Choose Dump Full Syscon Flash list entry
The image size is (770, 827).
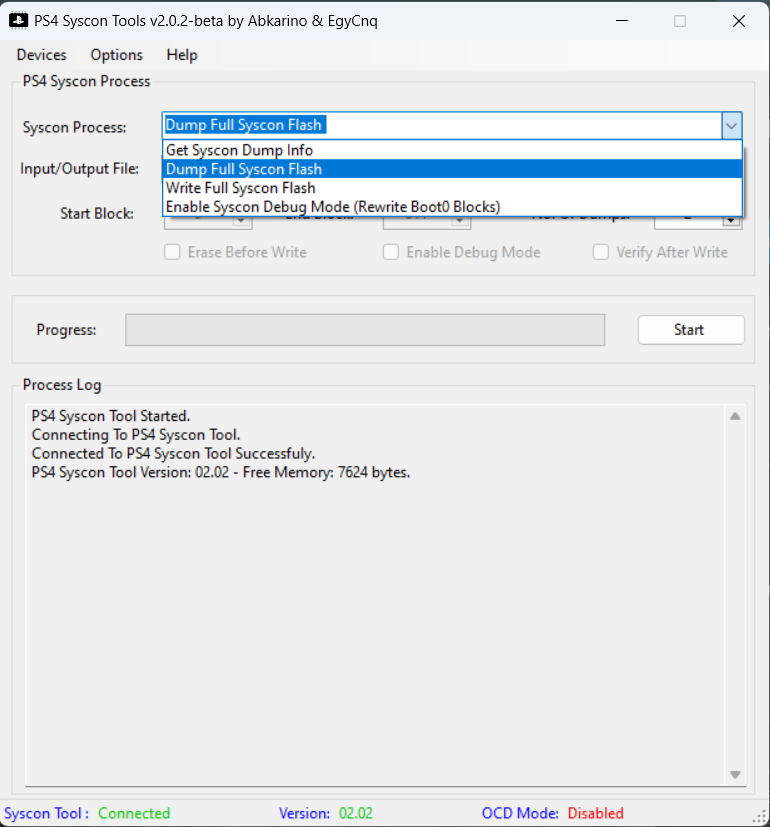coord(453,169)
